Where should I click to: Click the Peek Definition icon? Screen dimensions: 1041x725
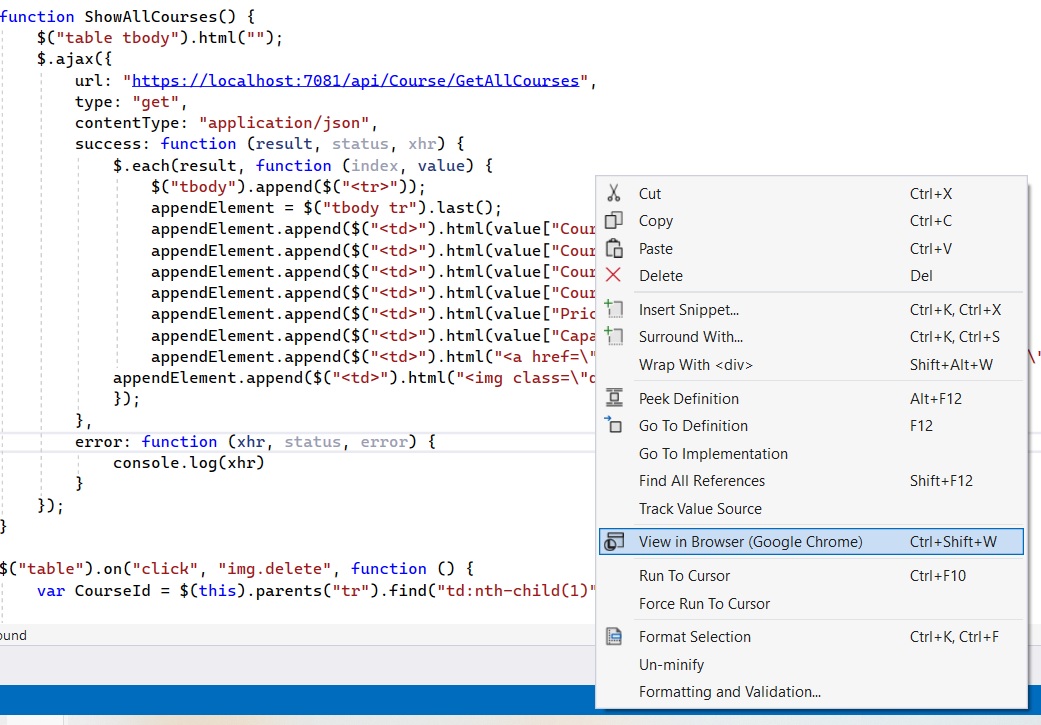tap(614, 398)
